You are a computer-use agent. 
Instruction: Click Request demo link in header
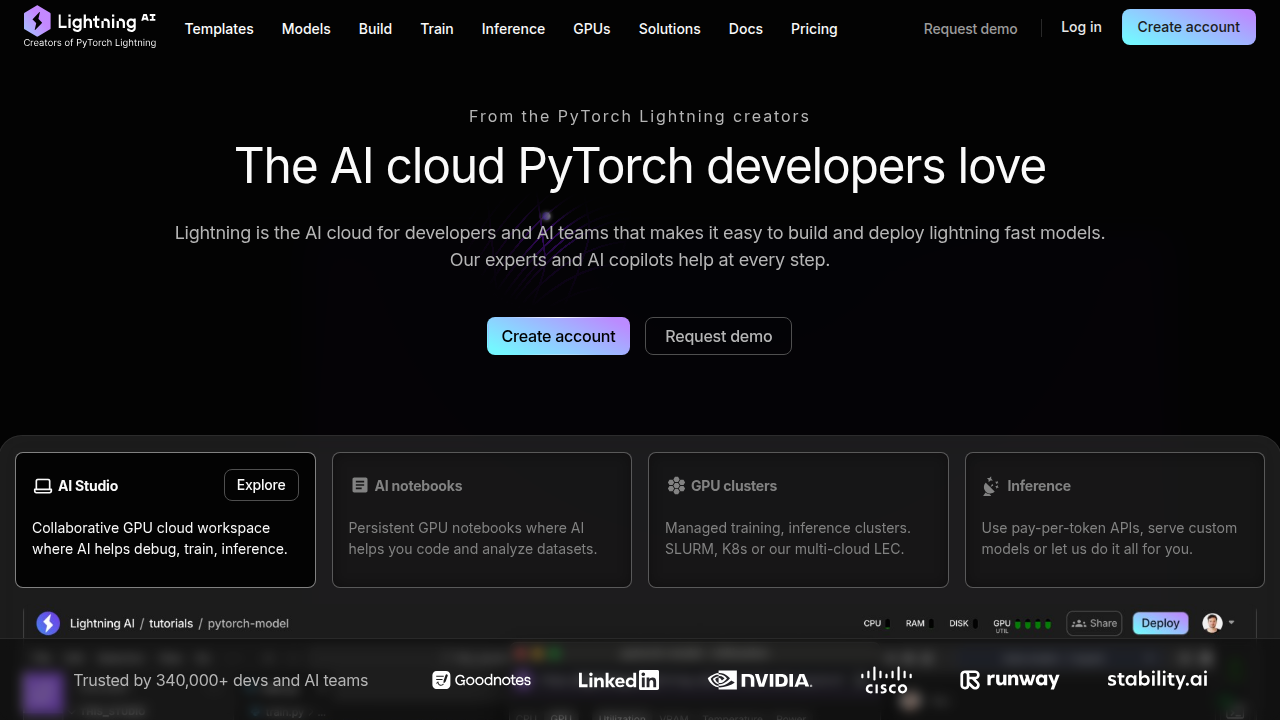click(970, 29)
